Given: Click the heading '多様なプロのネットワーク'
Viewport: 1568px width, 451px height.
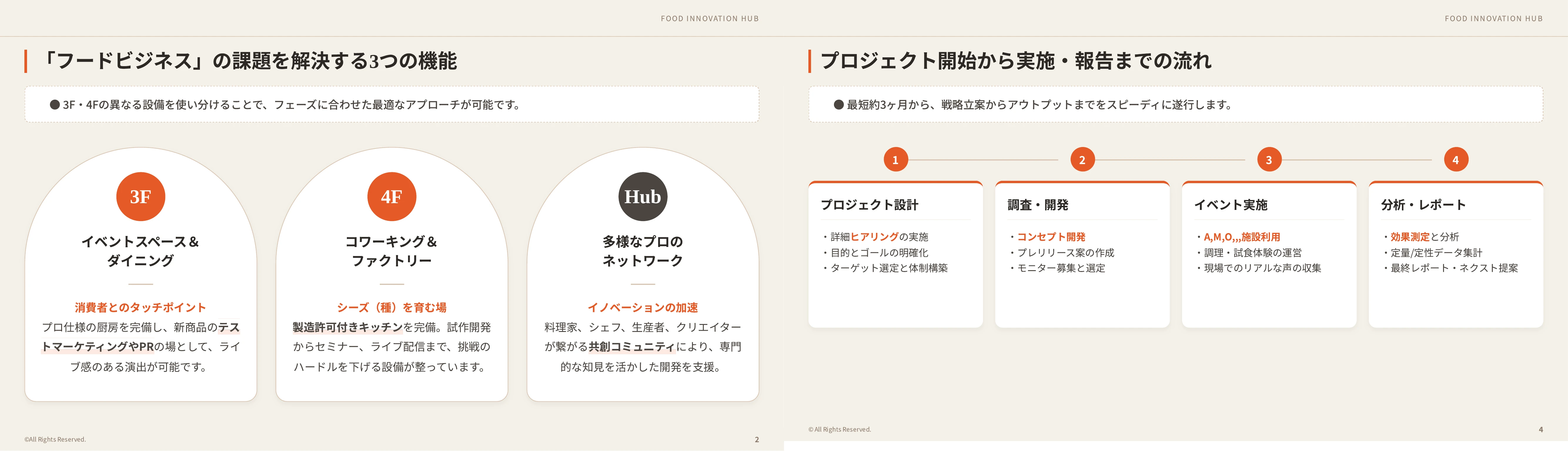Looking at the screenshot, I should pos(643,251).
